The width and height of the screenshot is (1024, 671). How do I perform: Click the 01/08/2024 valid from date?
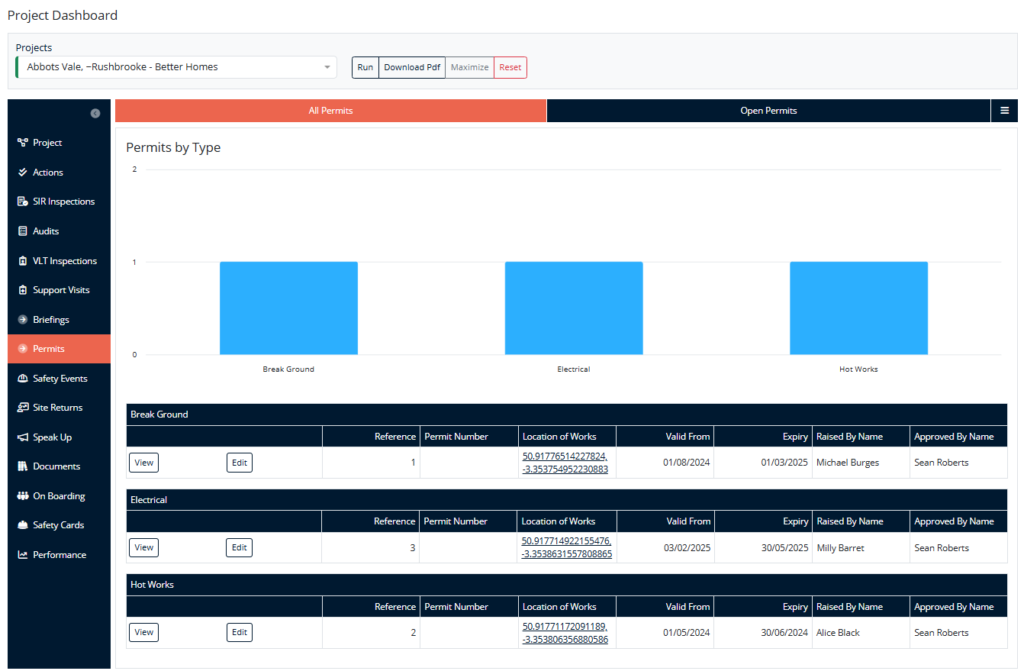(686, 463)
